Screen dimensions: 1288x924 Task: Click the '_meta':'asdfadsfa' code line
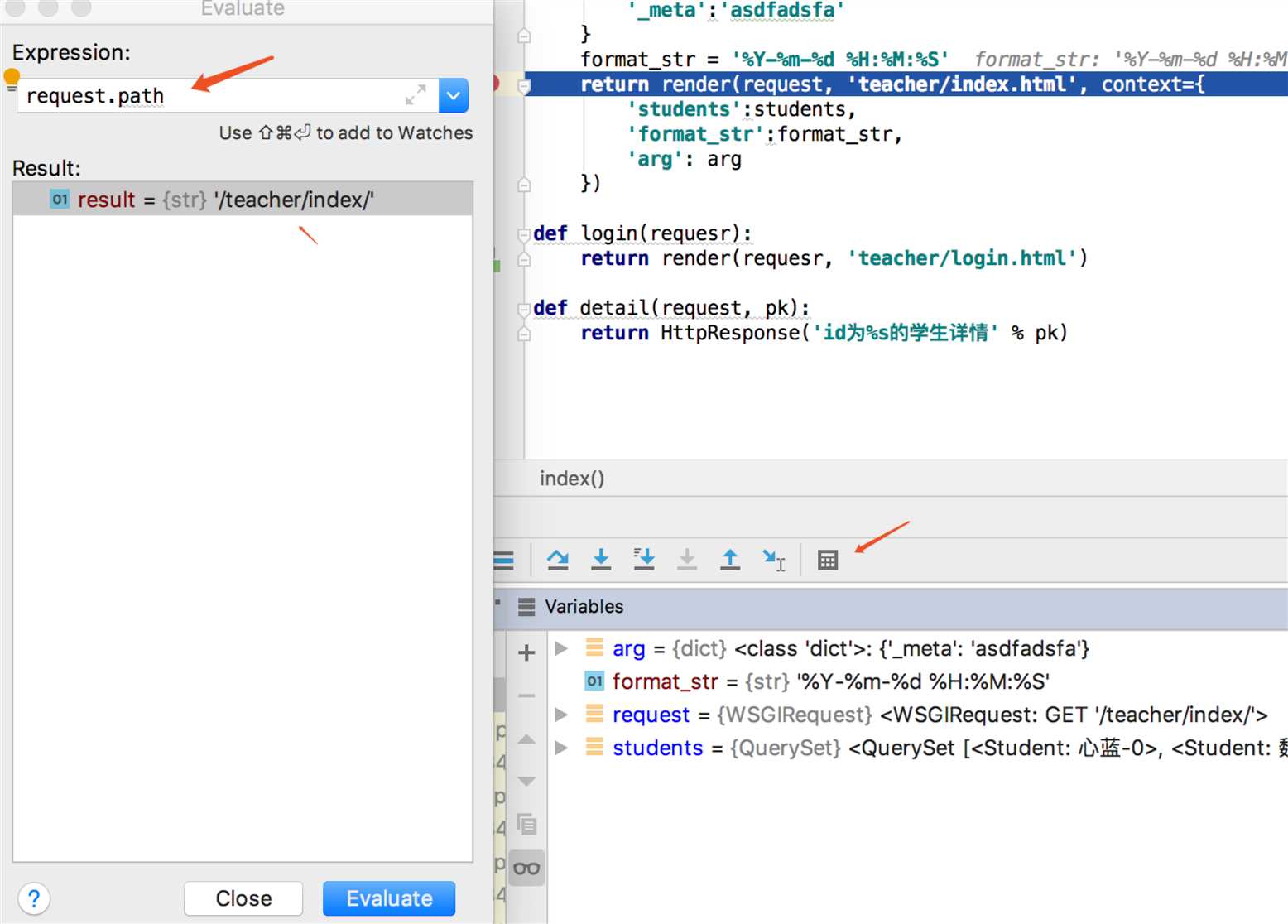[736, 10]
